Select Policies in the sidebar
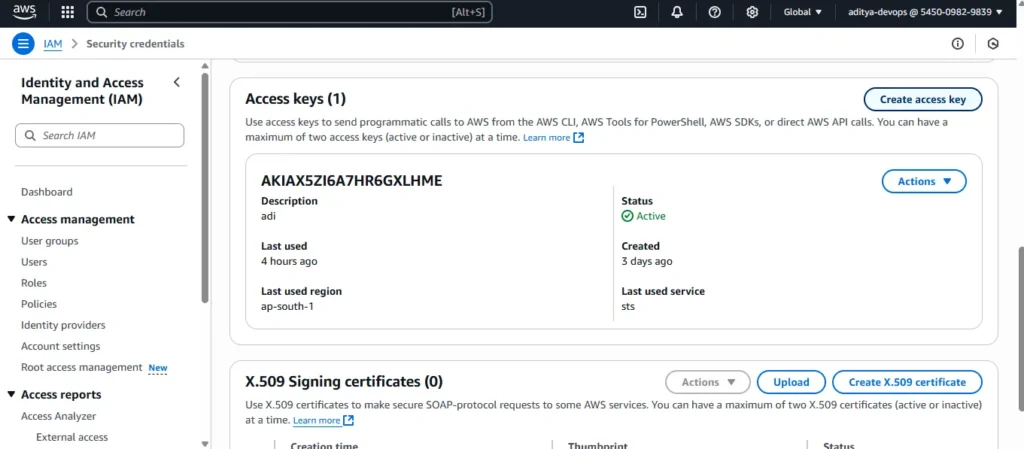Viewport: 1024px width, 449px height. pyautogui.click(x=39, y=304)
